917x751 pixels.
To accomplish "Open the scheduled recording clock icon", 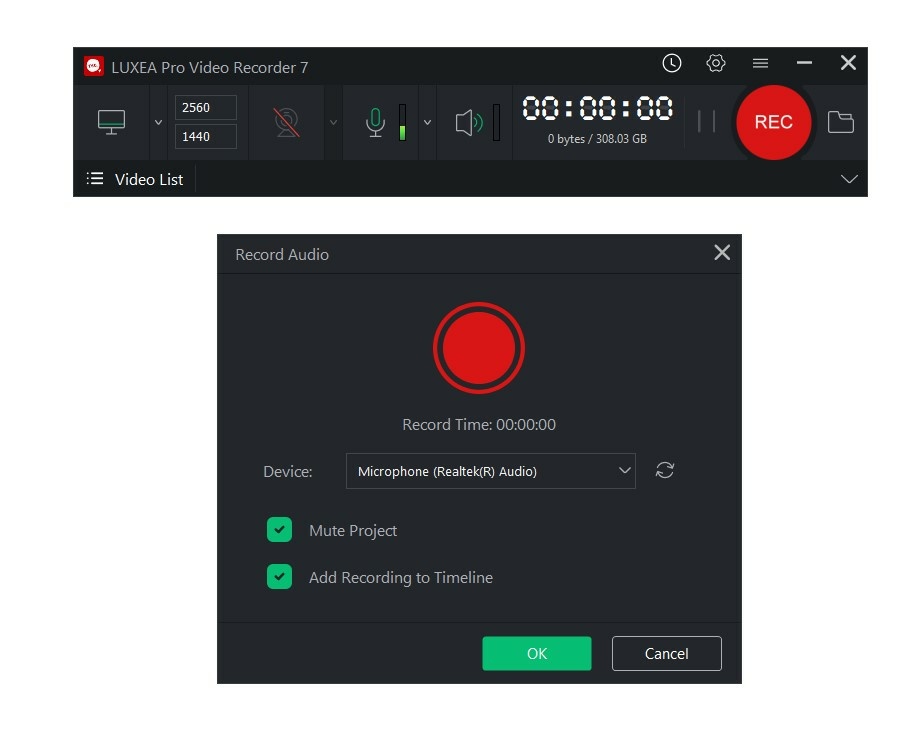I will 671,63.
